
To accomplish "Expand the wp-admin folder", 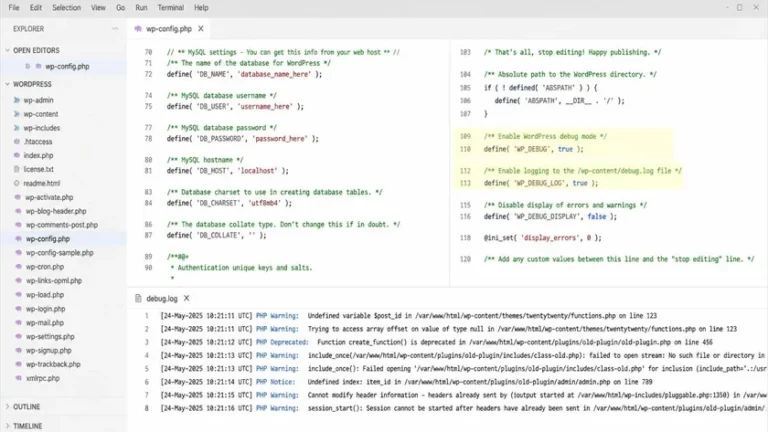I will [x=17, y=100].
